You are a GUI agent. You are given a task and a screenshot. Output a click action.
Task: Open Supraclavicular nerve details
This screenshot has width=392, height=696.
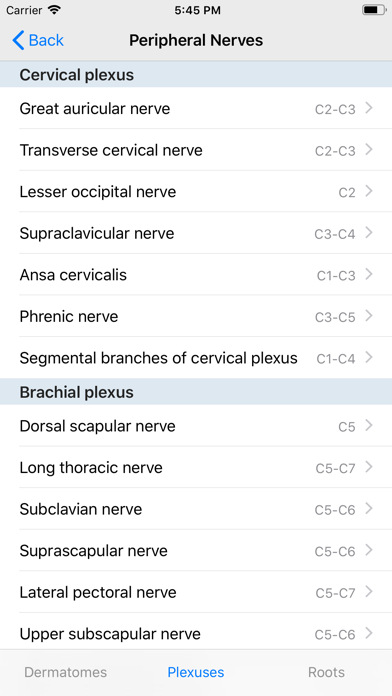click(x=196, y=233)
